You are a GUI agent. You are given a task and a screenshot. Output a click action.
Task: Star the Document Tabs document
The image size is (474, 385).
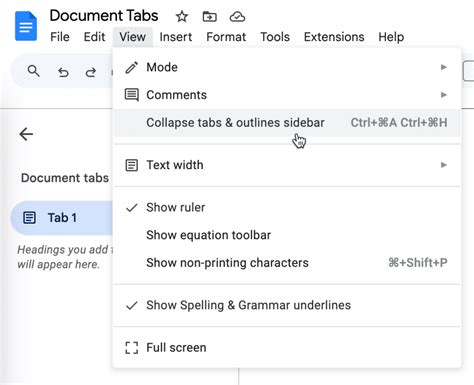click(x=182, y=16)
